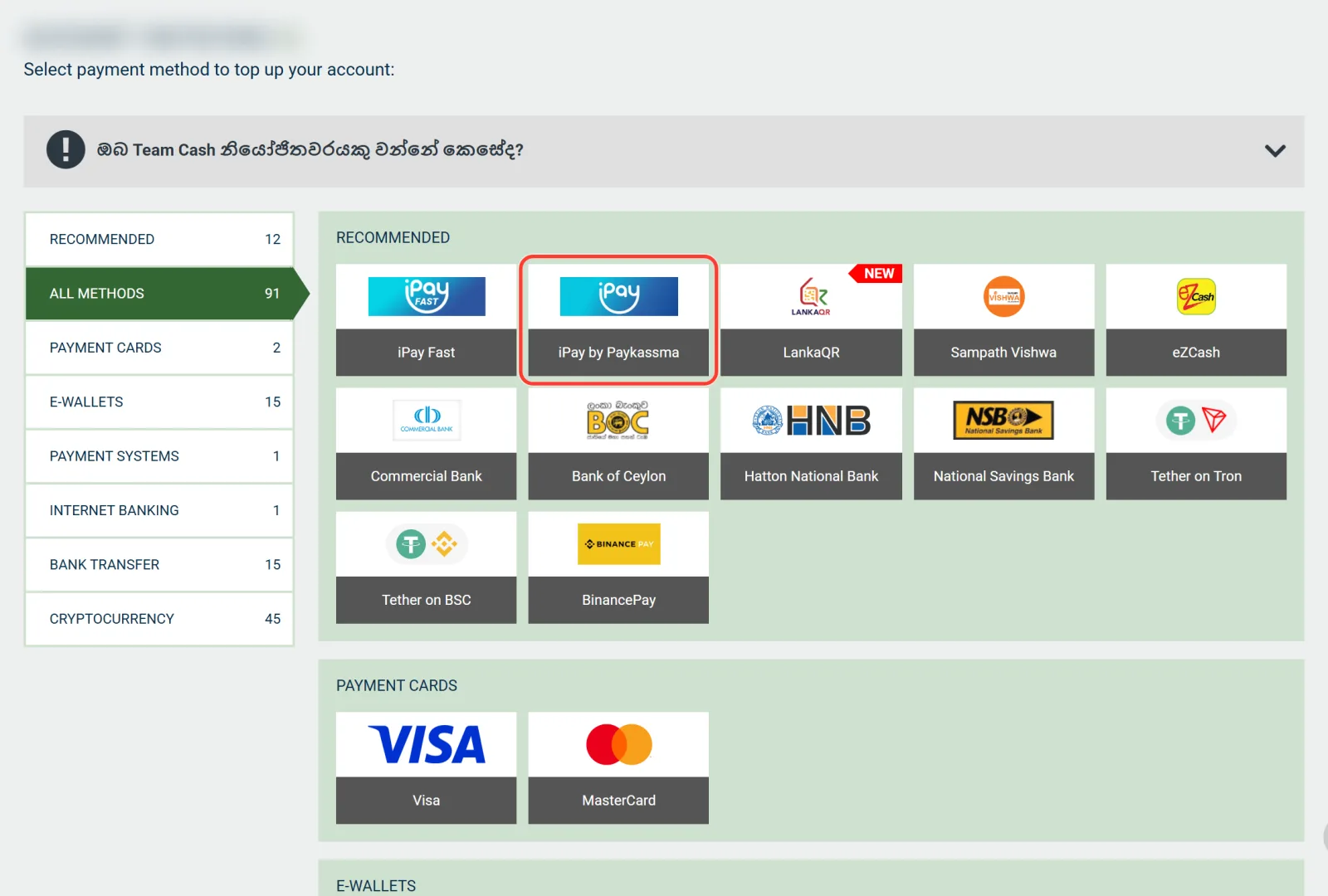Image resolution: width=1328 pixels, height=896 pixels.
Task: Show Cryptocurrency methods
Action: point(159,619)
